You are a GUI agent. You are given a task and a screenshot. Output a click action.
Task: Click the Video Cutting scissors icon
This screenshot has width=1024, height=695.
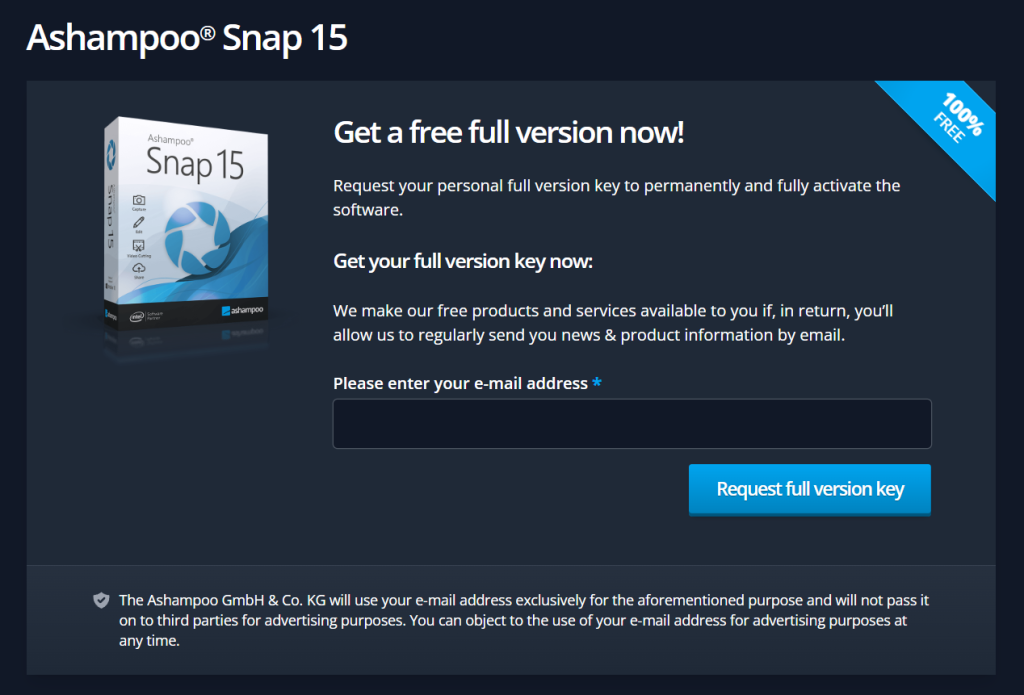pos(138,246)
